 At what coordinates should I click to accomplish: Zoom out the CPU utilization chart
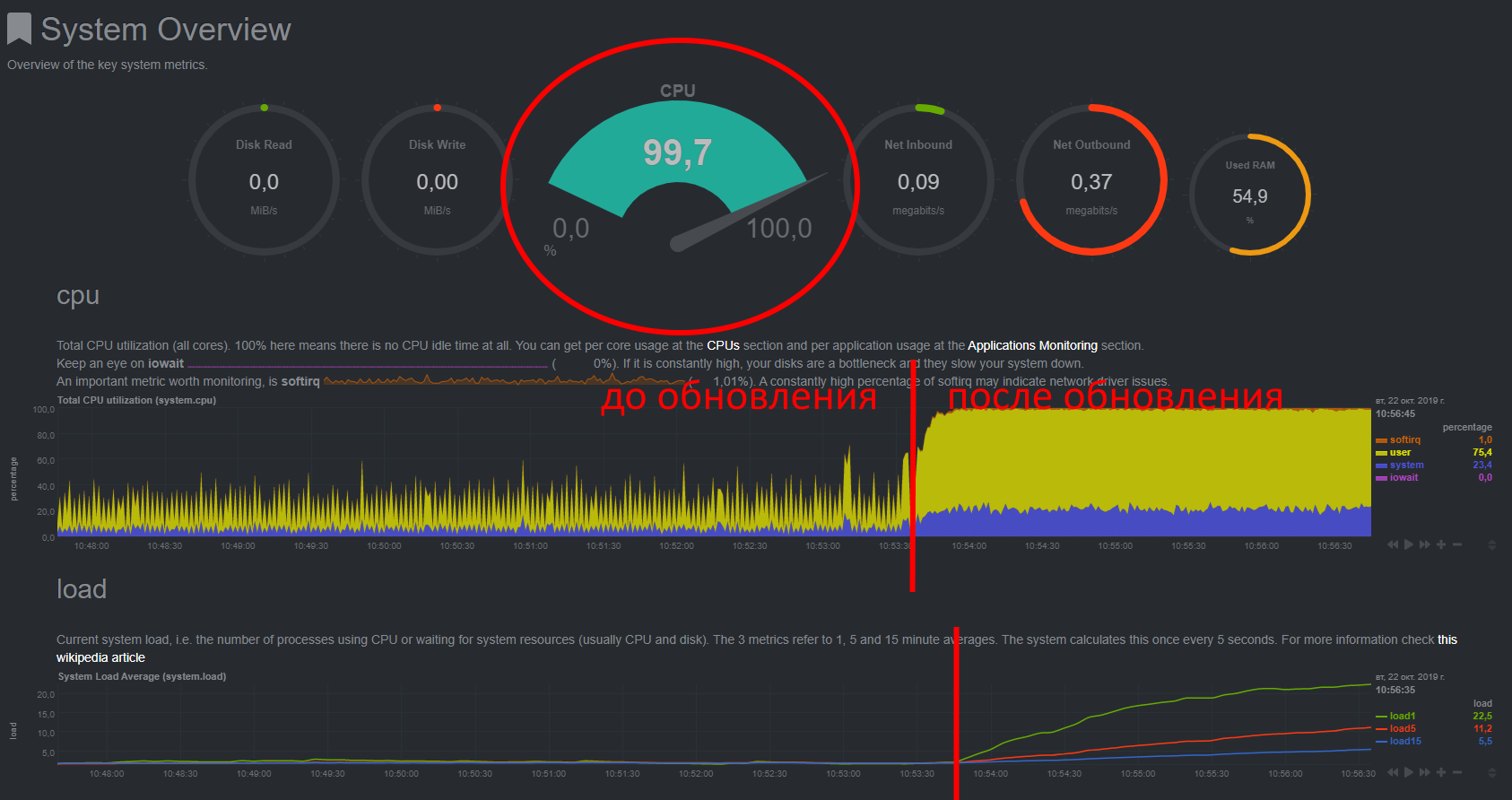coord(1457,544)
